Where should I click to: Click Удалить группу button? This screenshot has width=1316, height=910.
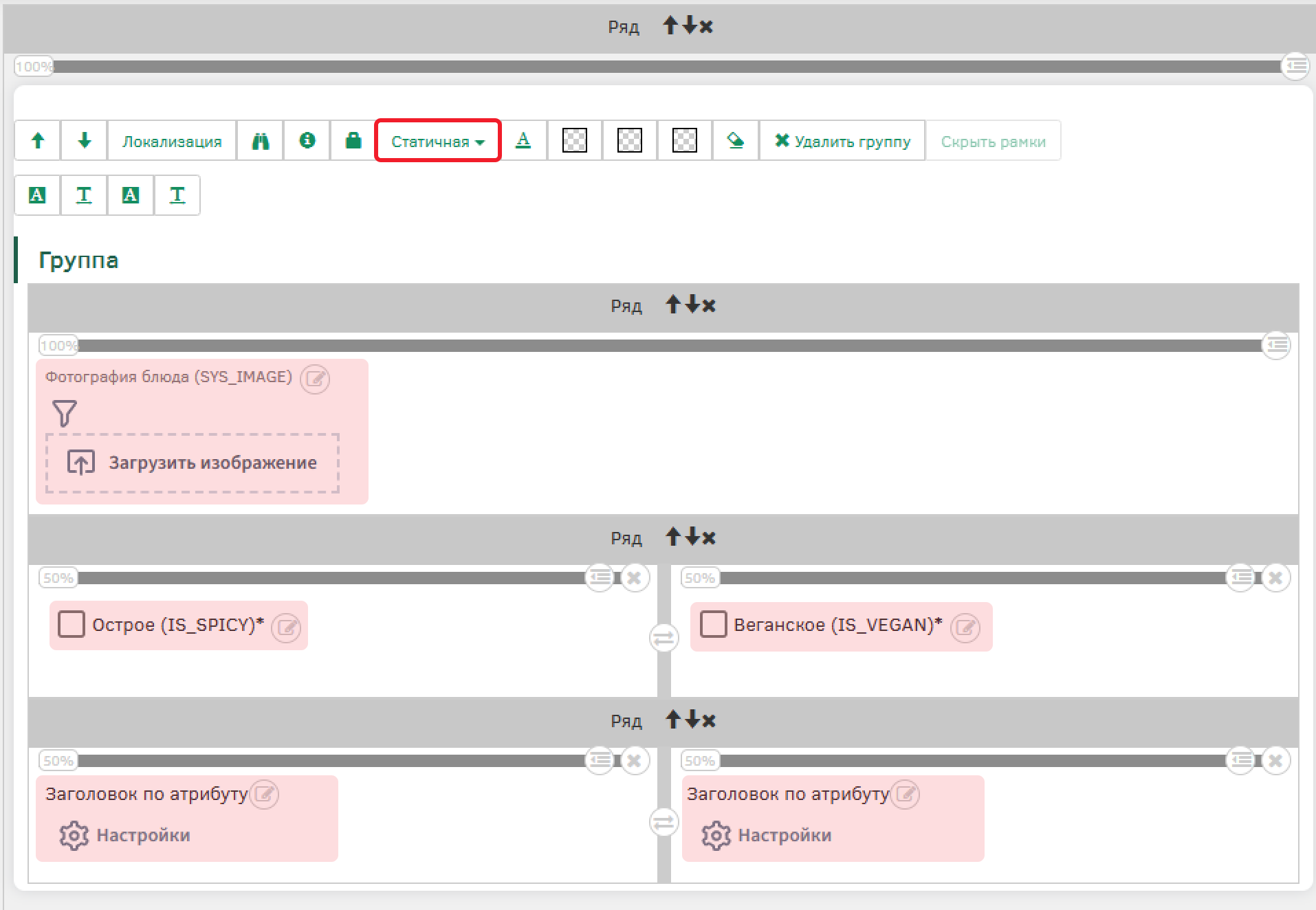click(842, 141)
